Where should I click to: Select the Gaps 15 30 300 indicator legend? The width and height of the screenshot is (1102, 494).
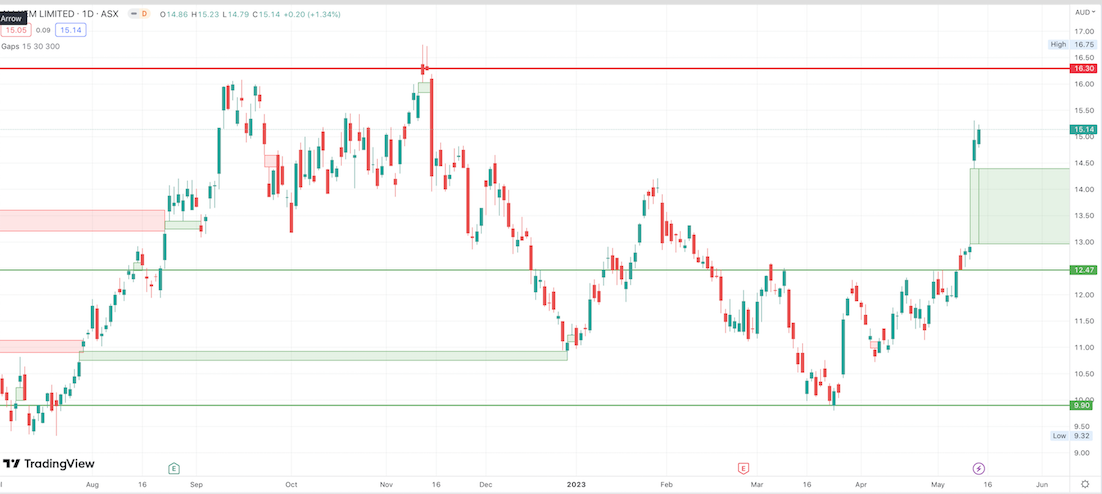pos(30,46)
